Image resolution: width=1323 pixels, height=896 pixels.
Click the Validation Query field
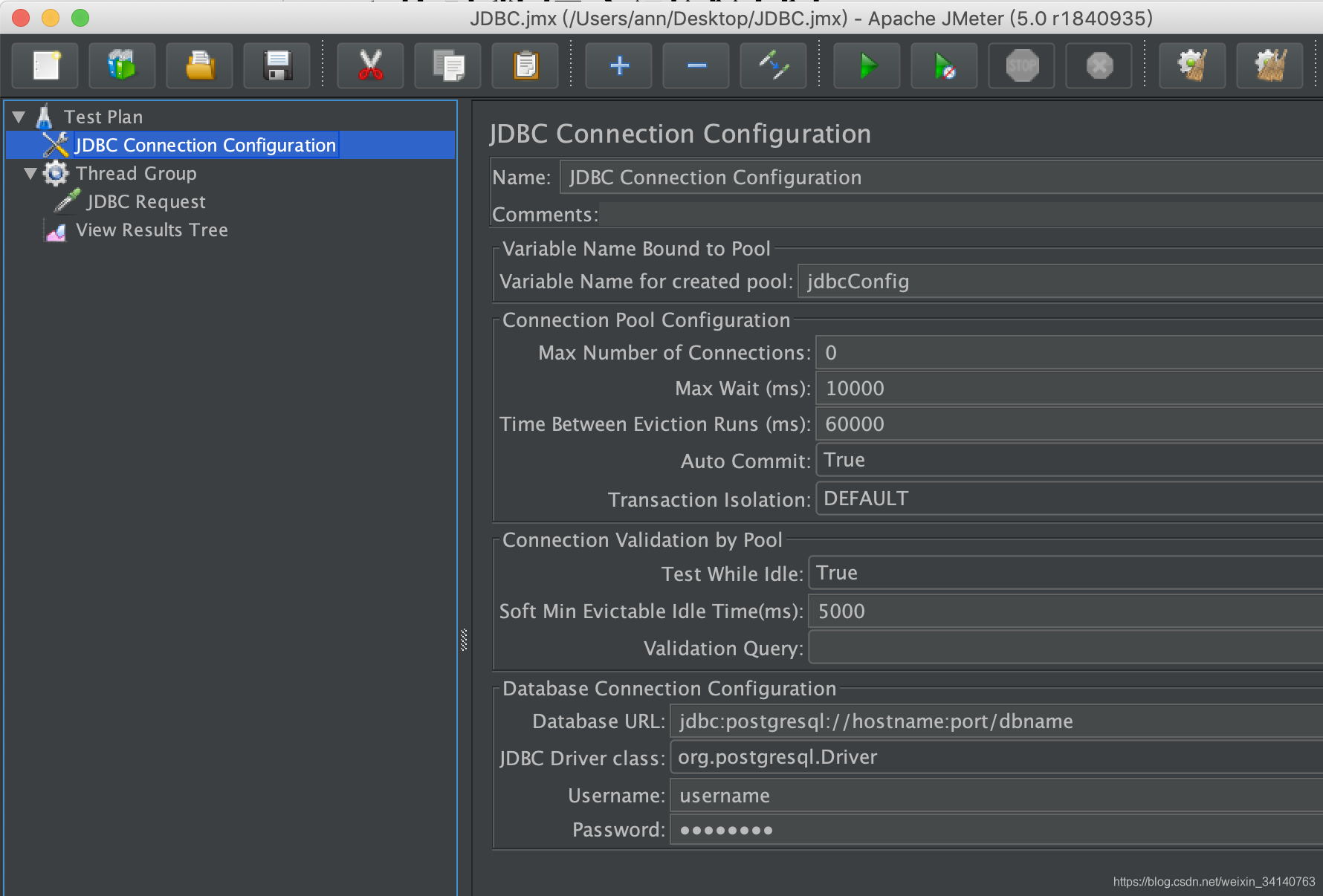pyautogui.click(x=1066, y=648)
